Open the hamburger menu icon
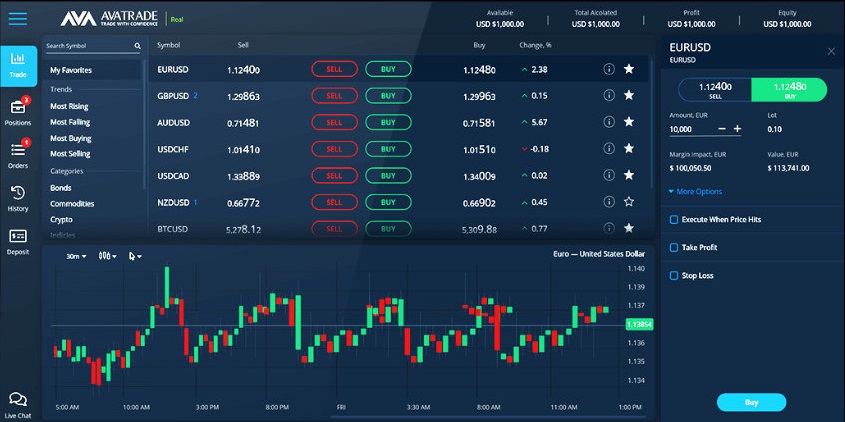The image size is (845, 422). pos(18,19)
